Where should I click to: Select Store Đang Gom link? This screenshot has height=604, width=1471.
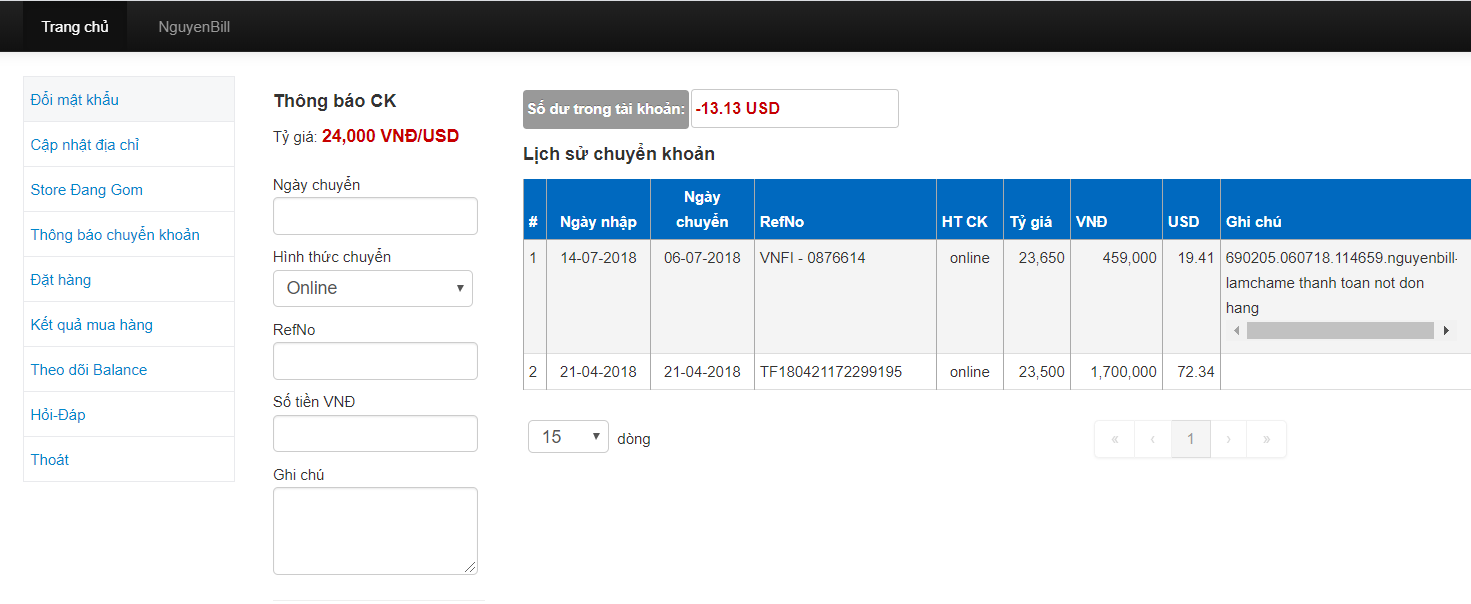click(87, 190)
